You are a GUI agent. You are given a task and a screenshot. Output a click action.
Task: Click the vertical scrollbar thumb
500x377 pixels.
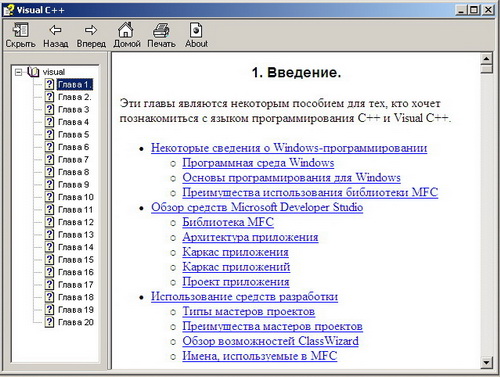click(486, 69)
